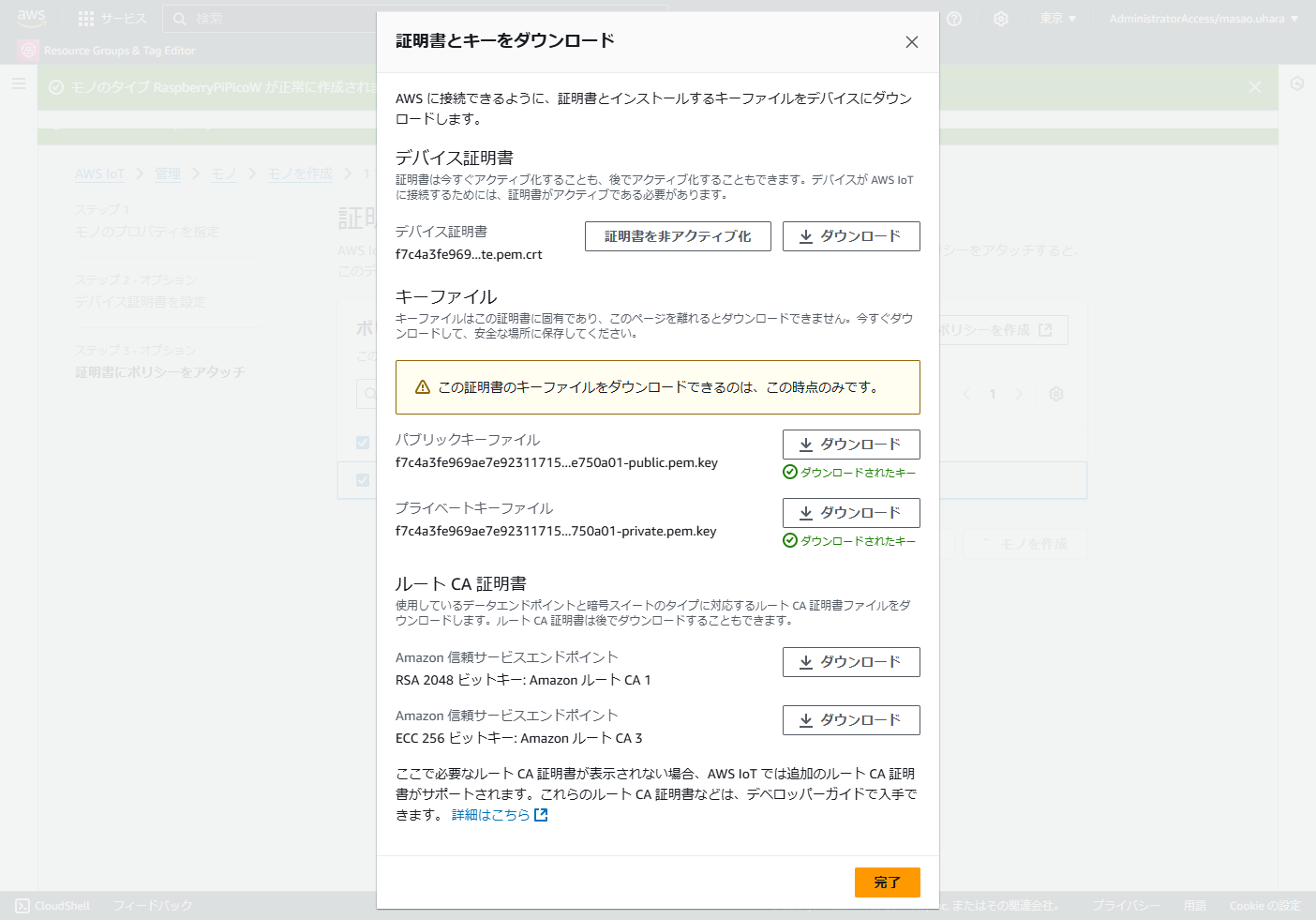The height and width of the screenshot is (920, 1316).
Task: Click the モノを作成 button behind dialog
Action: tap(1024, 544)
